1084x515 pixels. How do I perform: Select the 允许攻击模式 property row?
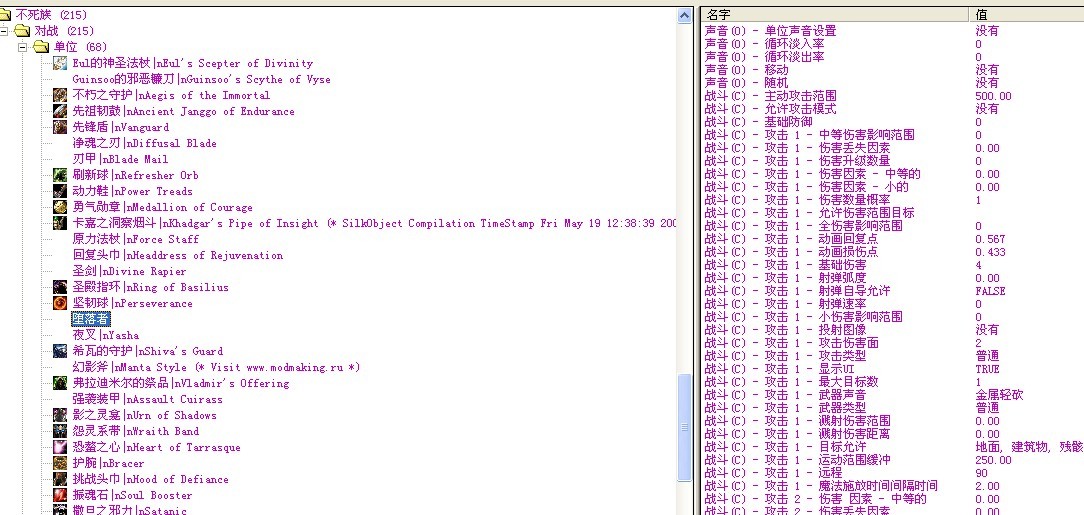(770, 109)
